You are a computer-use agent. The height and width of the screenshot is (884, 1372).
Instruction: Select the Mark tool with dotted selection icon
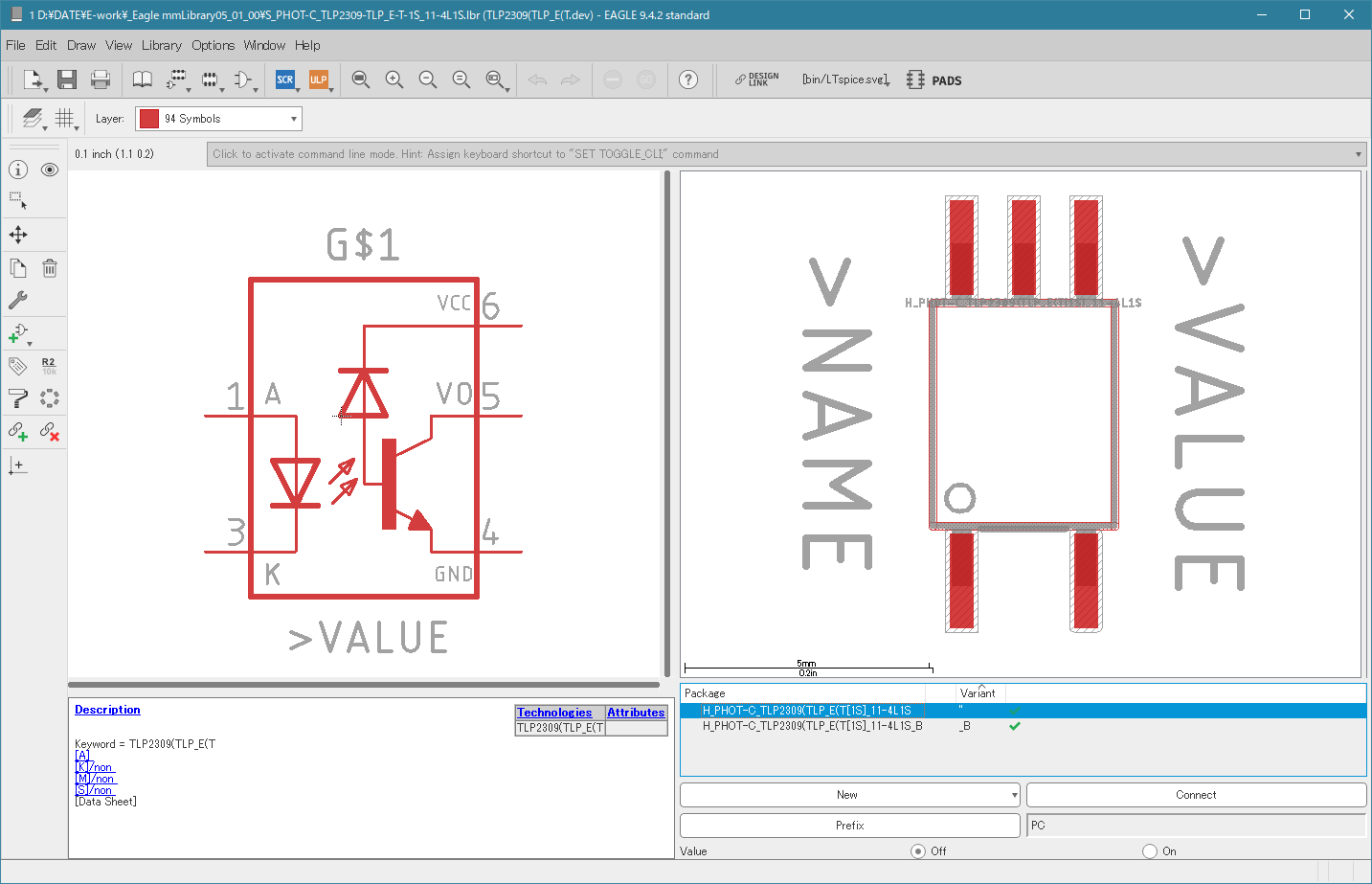point(18,201)
